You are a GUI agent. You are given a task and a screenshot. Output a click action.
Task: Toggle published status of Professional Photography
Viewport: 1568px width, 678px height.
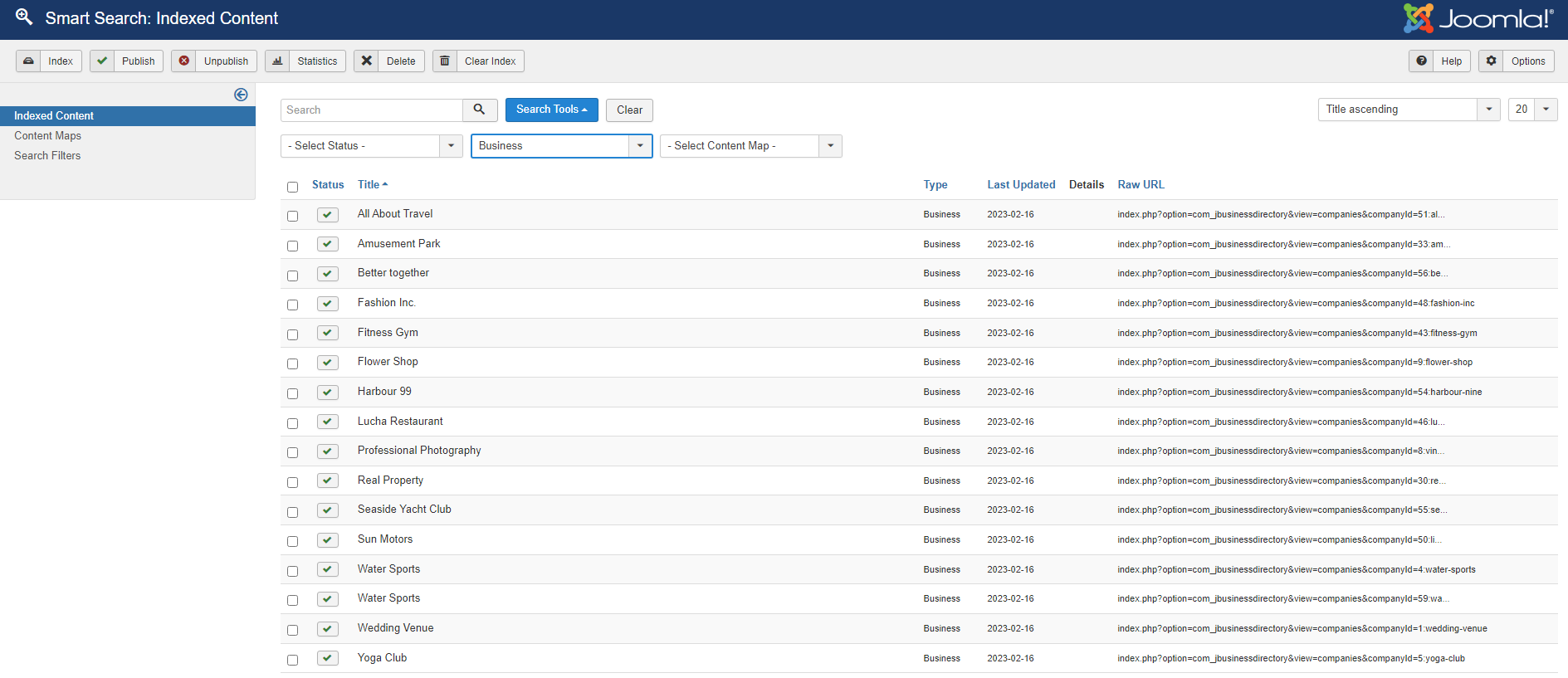(x=328, y=451)
